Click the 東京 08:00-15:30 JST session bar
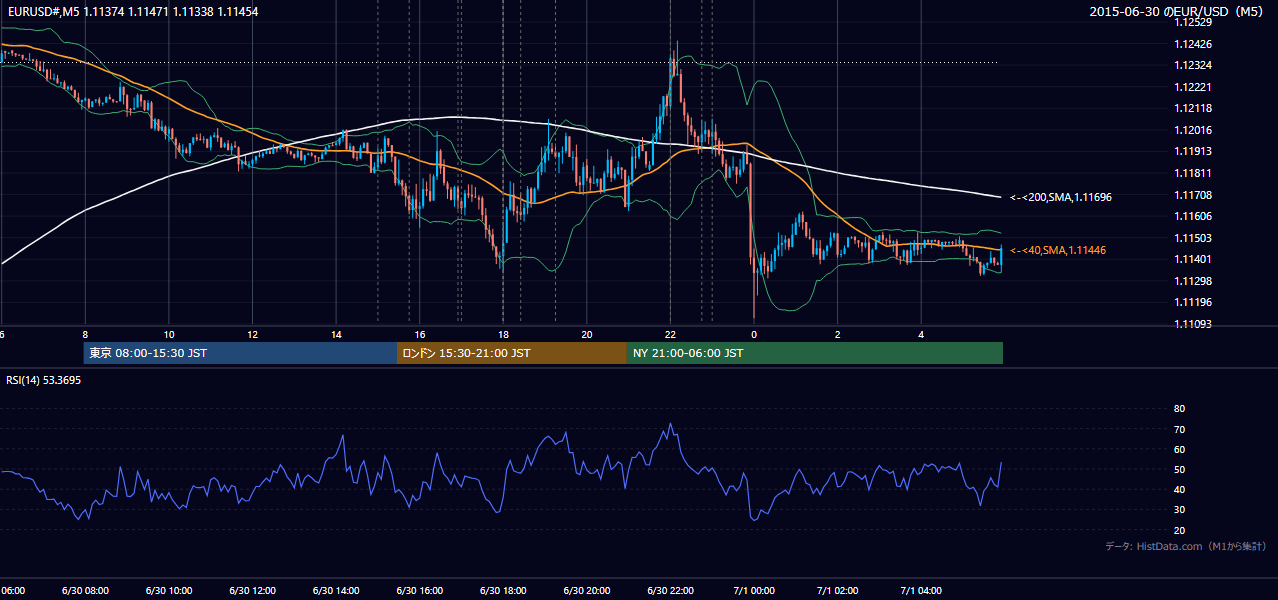 tap(241, 353)
